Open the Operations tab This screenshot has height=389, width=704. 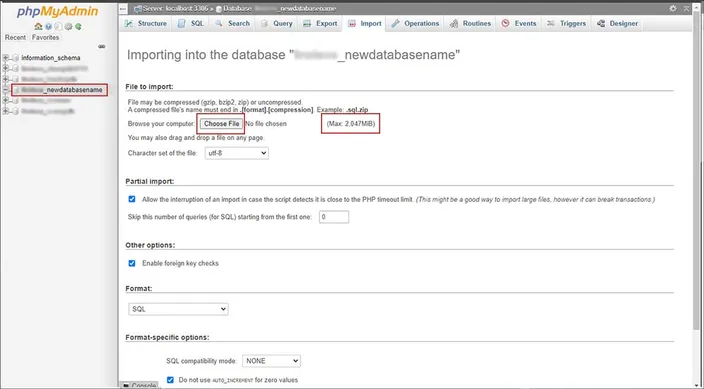tap(415, 23)
